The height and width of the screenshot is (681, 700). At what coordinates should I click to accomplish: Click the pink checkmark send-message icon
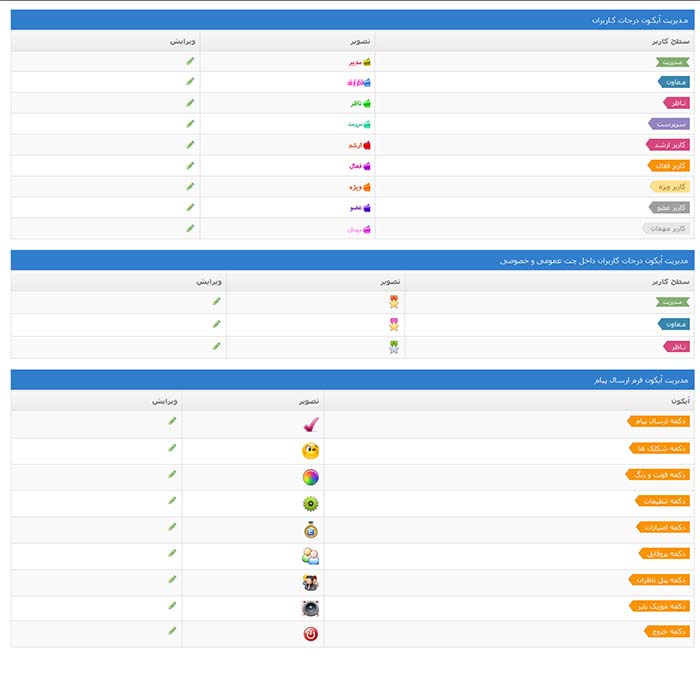click(310, 424)
